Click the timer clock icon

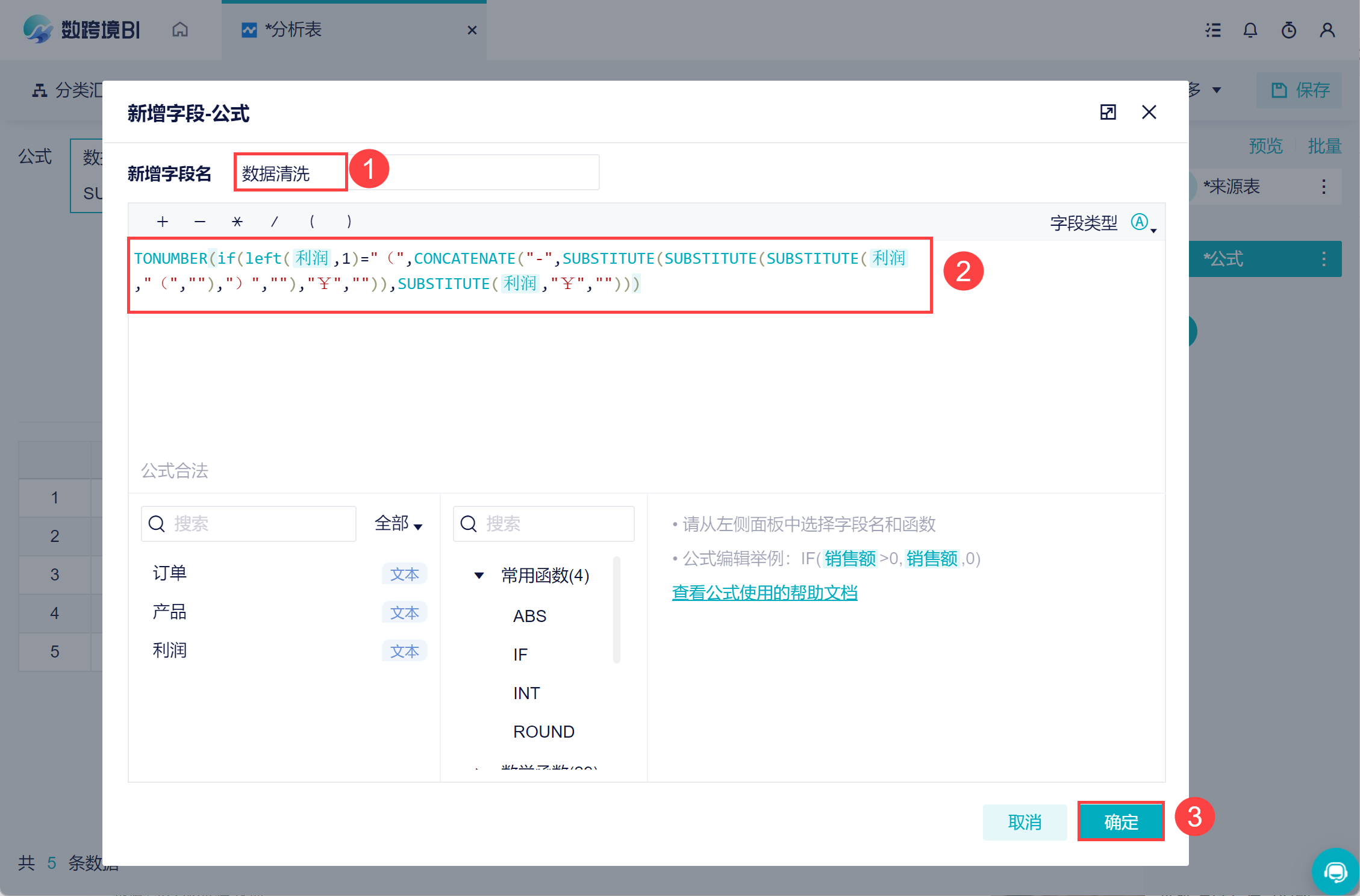point(1289,30)
